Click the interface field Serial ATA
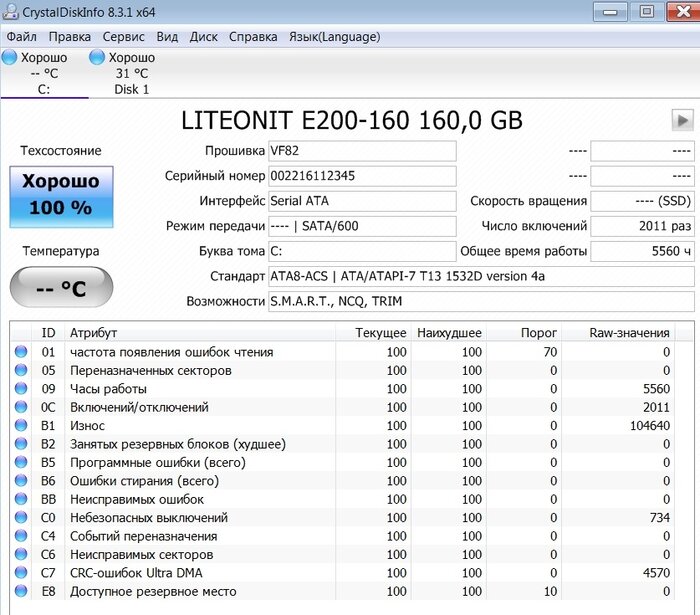The height and width of the screenshot is (615, 700). click(362, 201)
